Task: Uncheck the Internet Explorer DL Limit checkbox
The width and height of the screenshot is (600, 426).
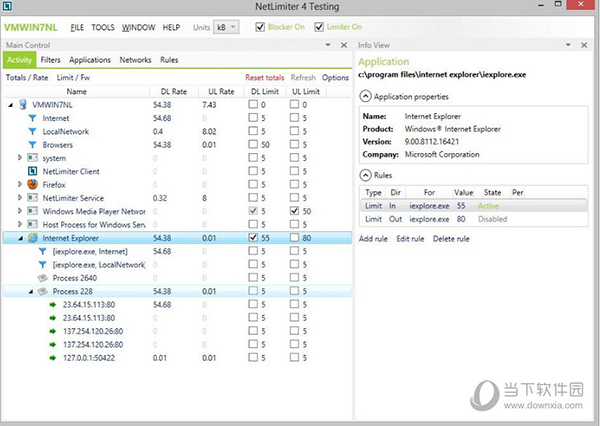Action: [x=253, y=237]
